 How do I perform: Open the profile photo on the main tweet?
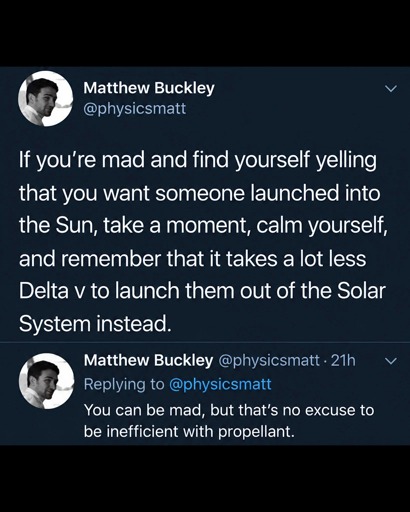point(46,99)
